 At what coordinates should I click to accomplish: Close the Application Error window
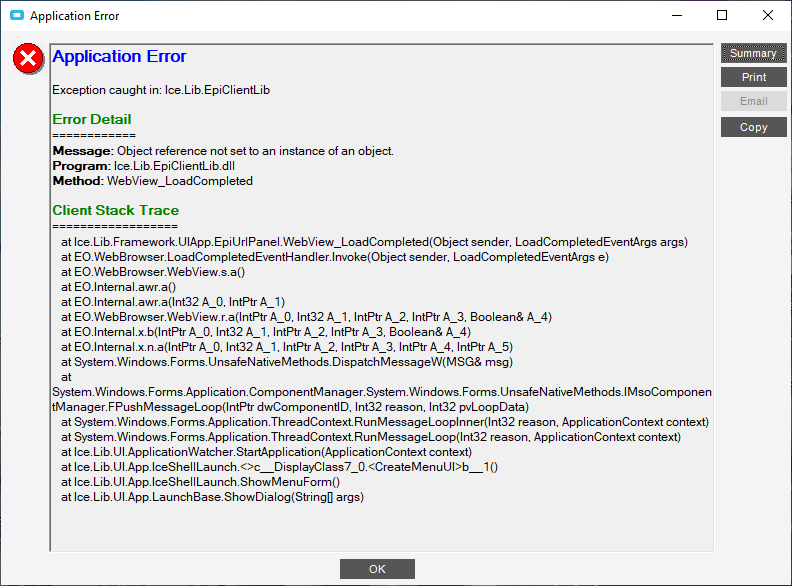tap(768, 16)
